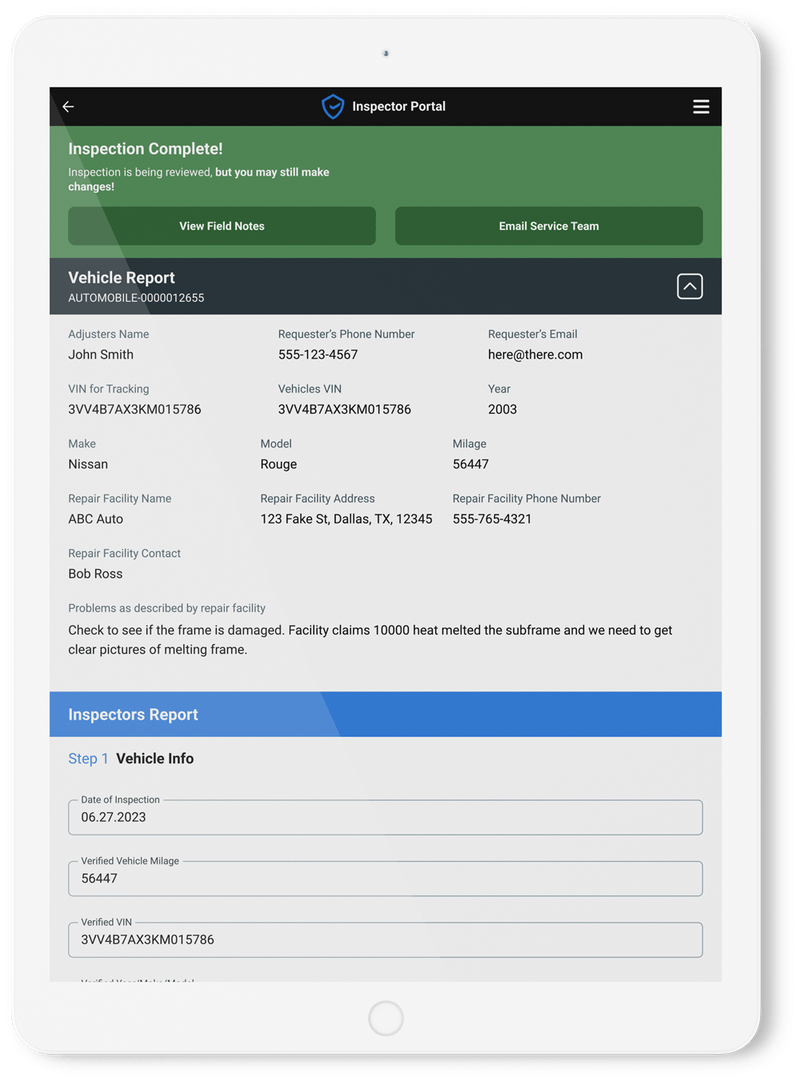This screenshot has width=800, height=1082.
Task: Tap the back arrow in the header
Action: tap(67, 107)
